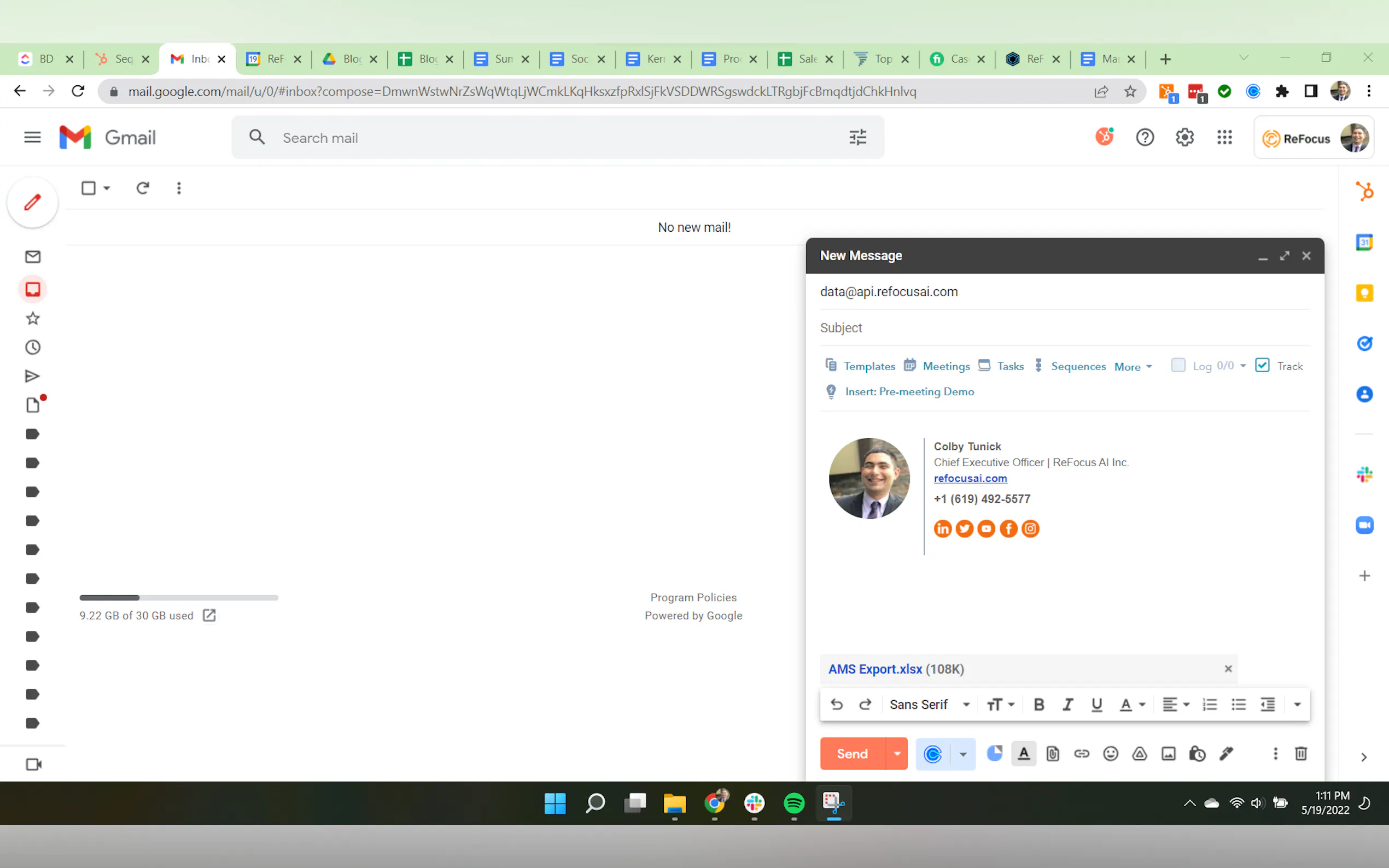The height and width of the screenshot is (868, 1389).
Task: Click the insert photo icon
Action: [x=1169, y=754]
